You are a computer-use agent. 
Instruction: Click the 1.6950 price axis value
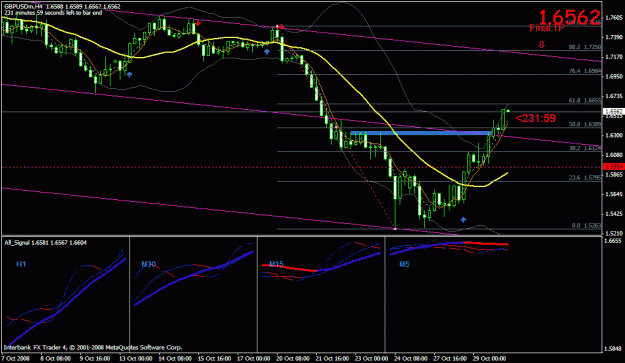coord(614,77)
